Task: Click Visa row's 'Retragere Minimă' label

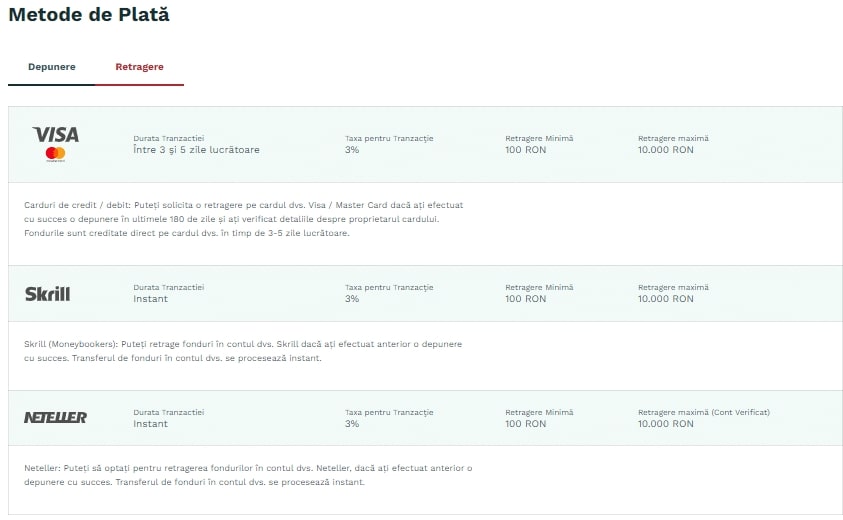Action: coord(539,139)
